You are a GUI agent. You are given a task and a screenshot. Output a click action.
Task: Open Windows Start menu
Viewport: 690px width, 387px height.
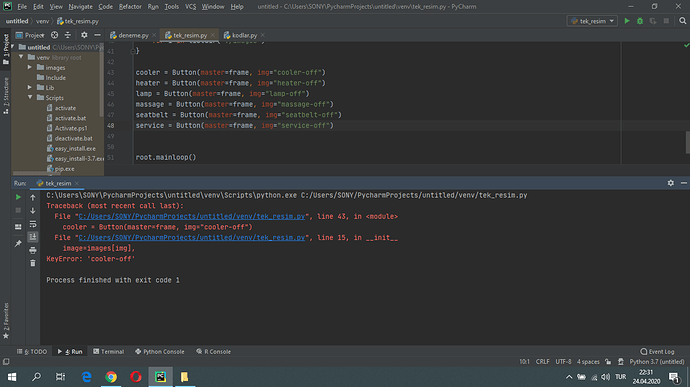(x=12, y=377)
